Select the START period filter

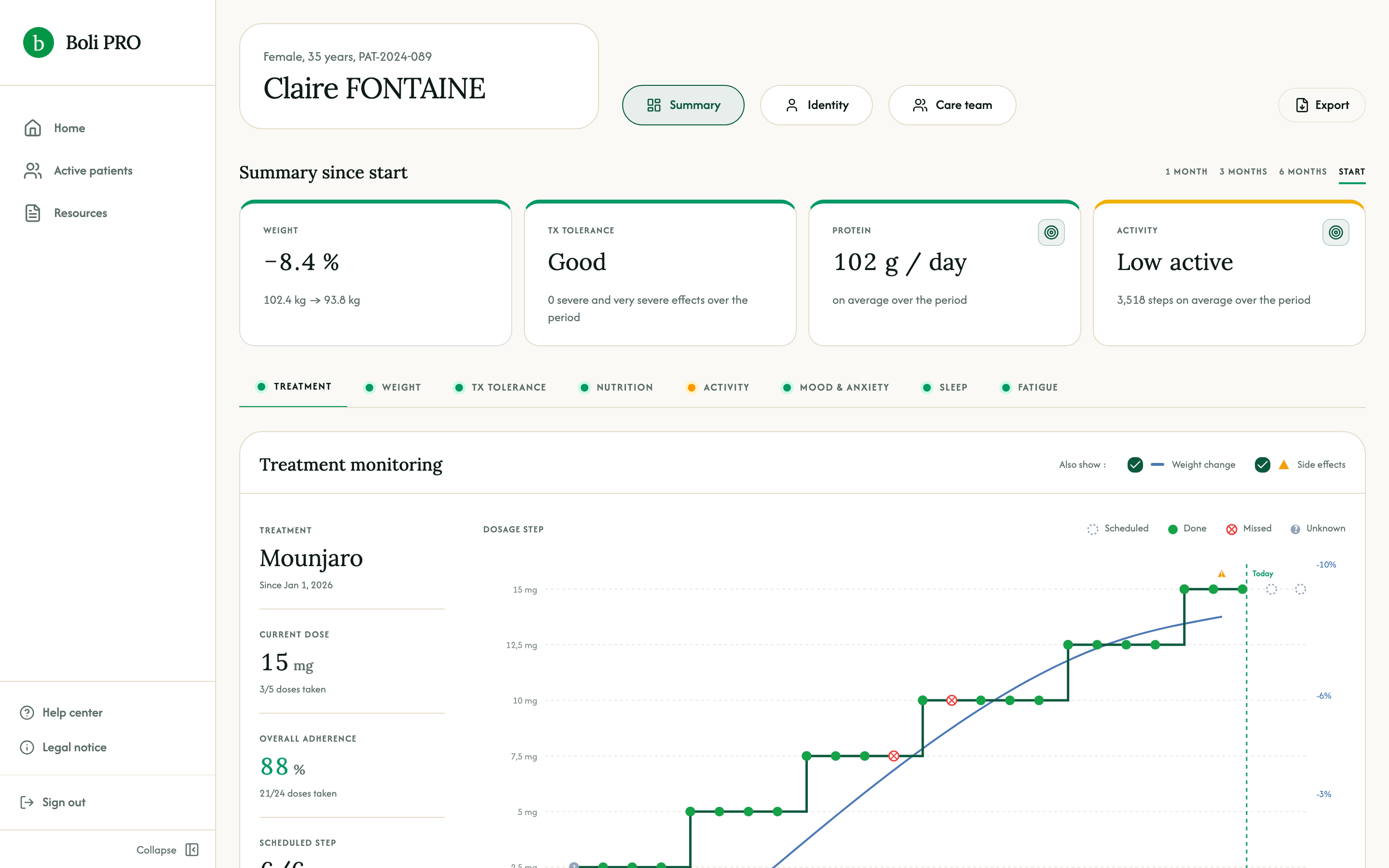coord(1352,172)
